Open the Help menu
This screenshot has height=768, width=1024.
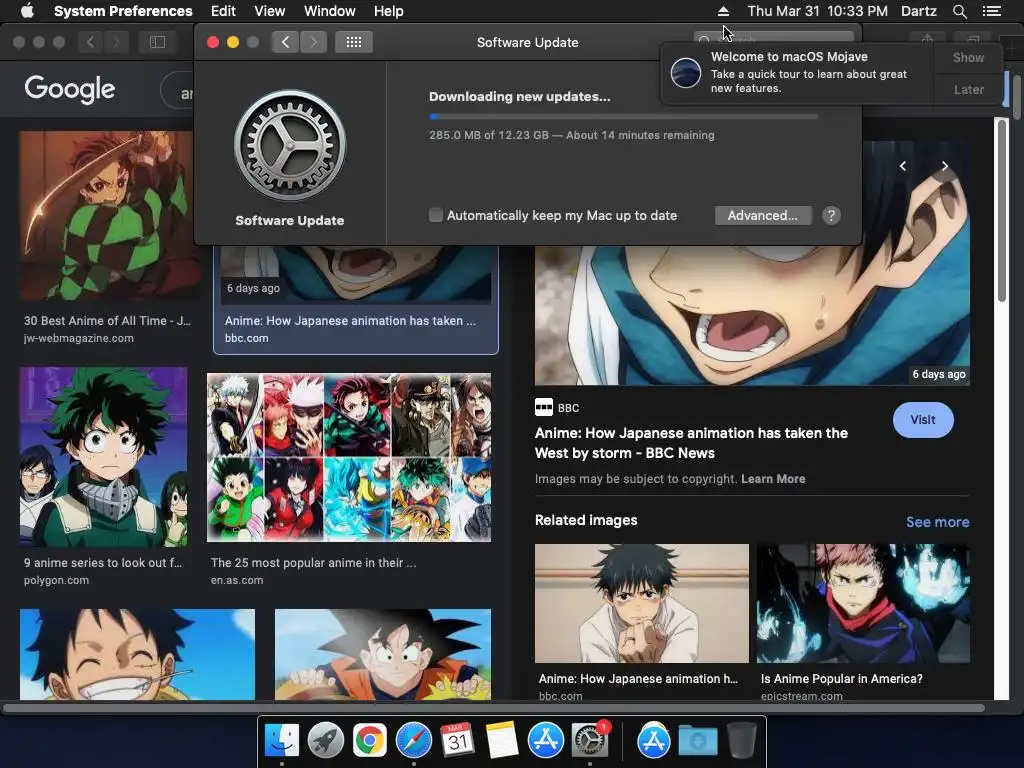(x=388, y=11)
